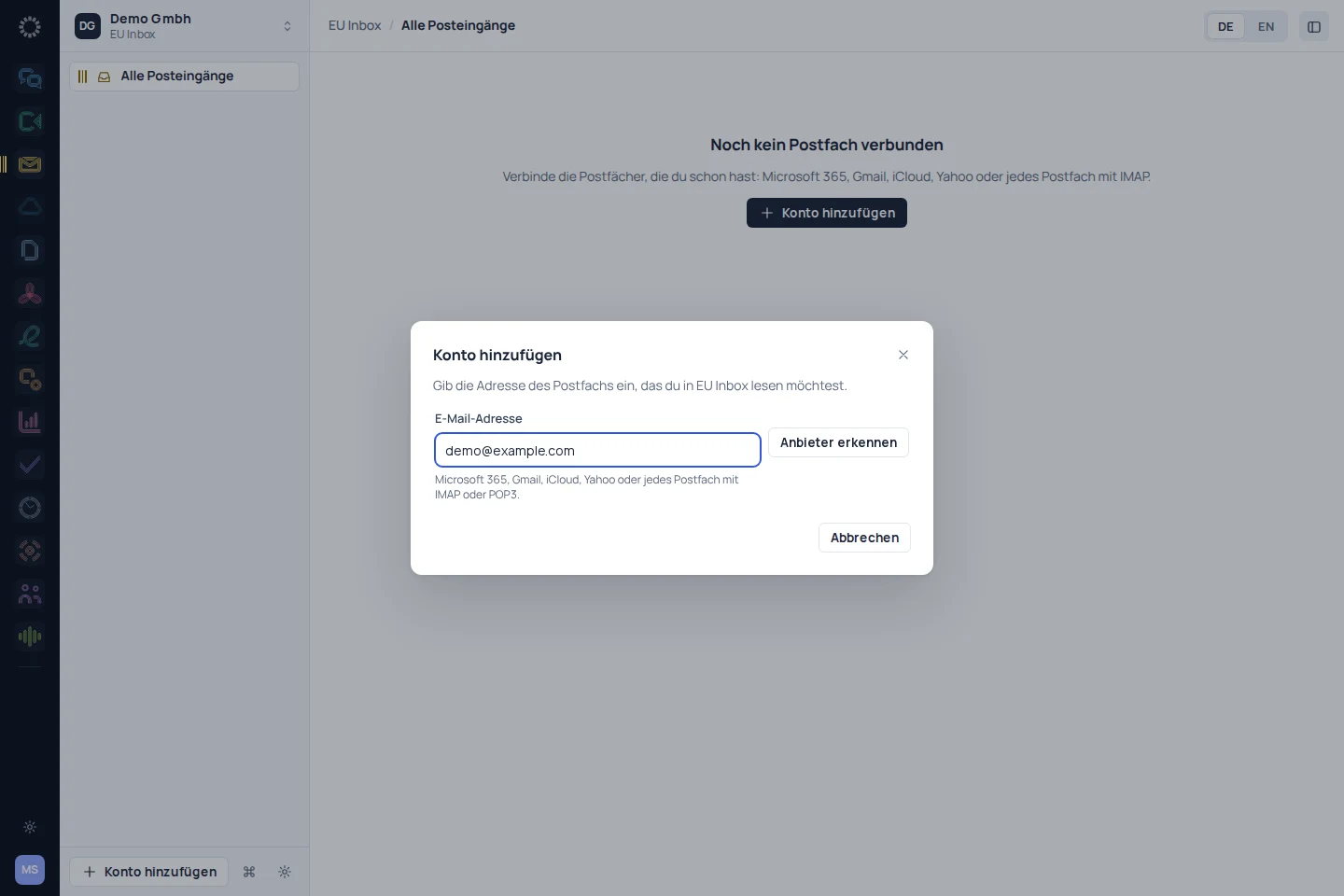Click the text starting Verbinde die Postfächer
The width and height of the screenshot is (1344, 896).
(827, 176)
